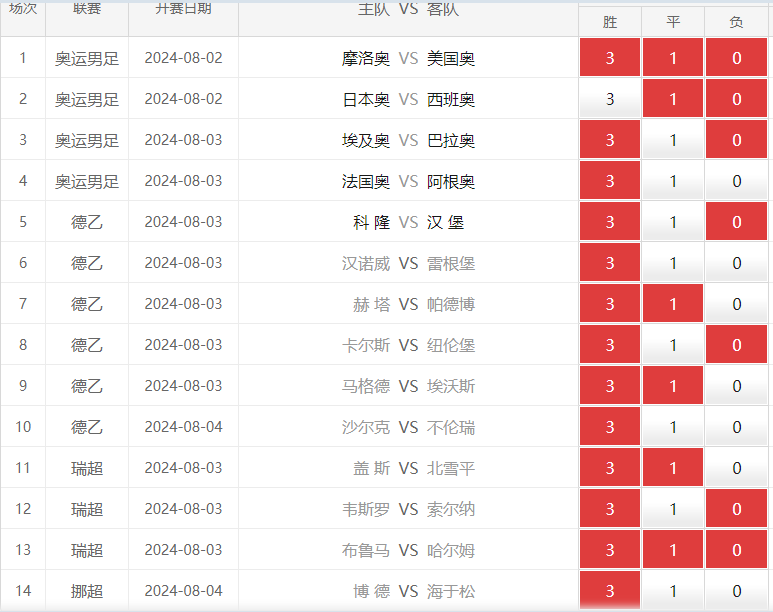Deselect draw option 1 for 盖斯 VS 北雪平
Viewport: 773px width, 612px height.
pyautogui.click(x=673, y=467)
